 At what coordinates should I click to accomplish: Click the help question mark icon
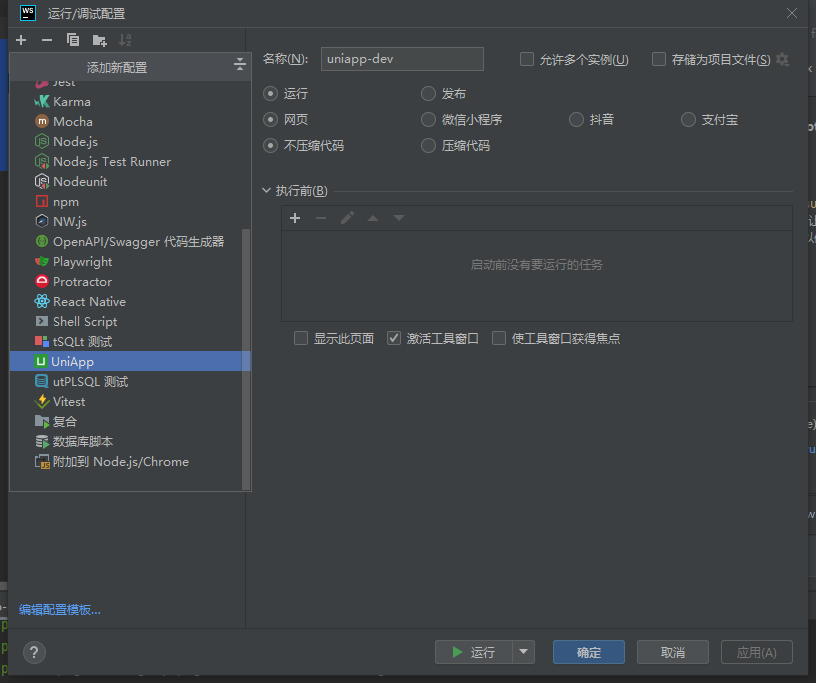pyautogui.click(x=34, y=652)
